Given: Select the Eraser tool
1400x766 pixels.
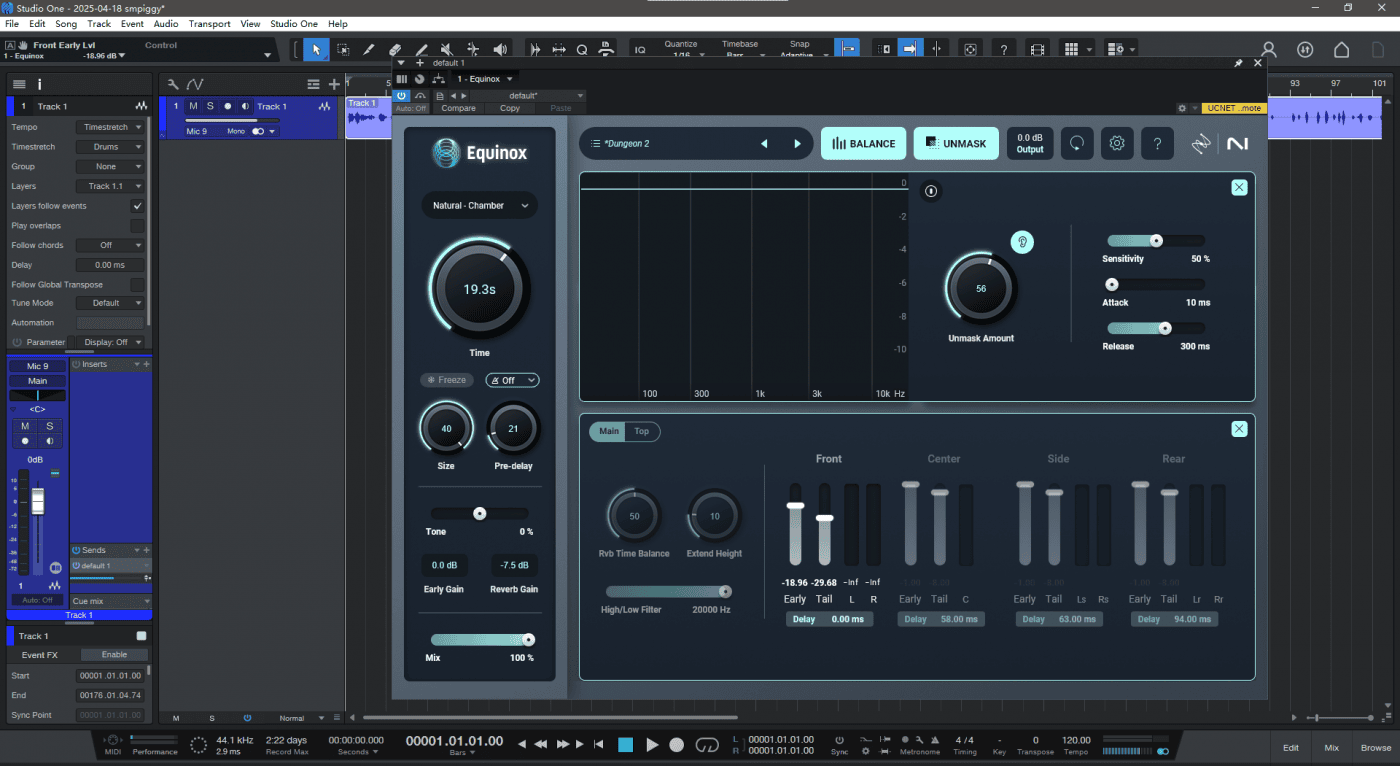Looking at the screenshot, I should point(395,49).
